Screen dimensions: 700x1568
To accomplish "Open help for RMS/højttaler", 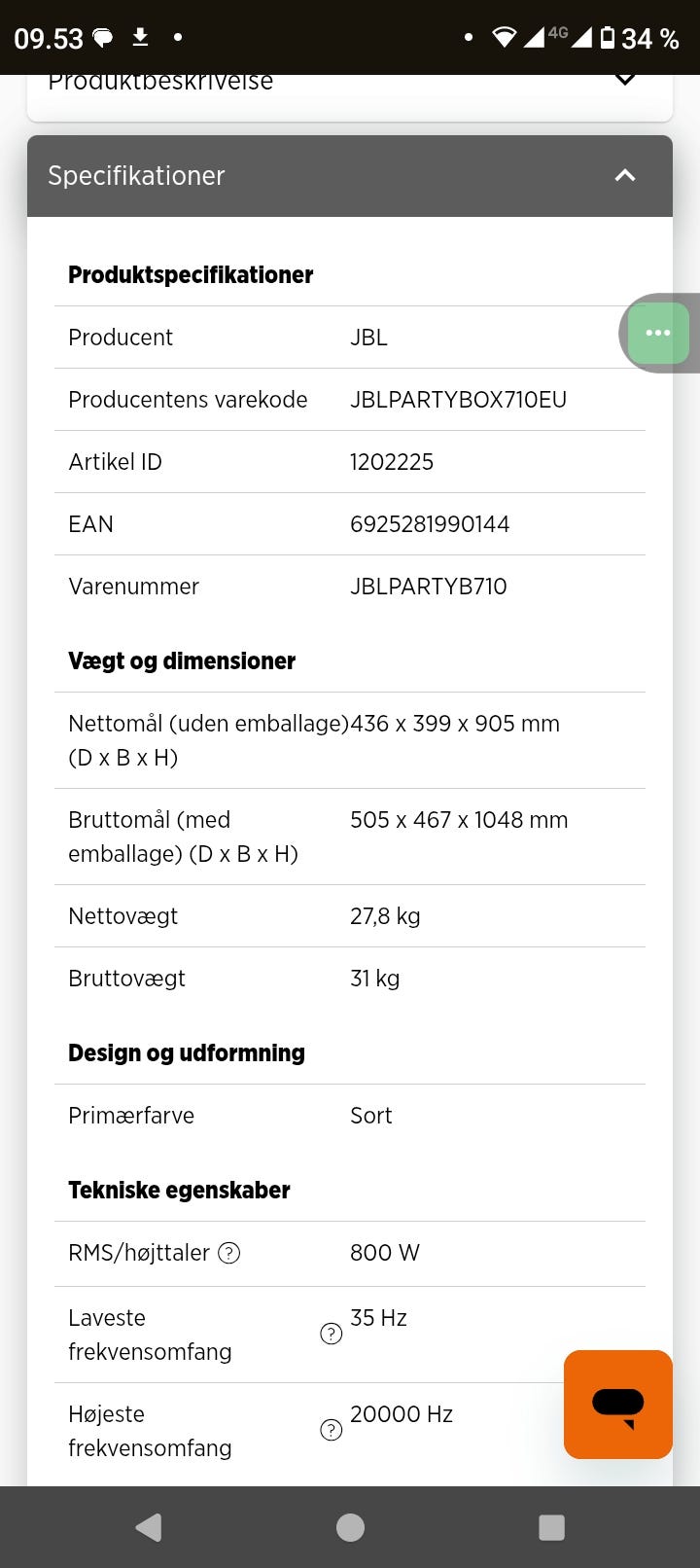I will pyautogui.click(x=228, y=1253).
